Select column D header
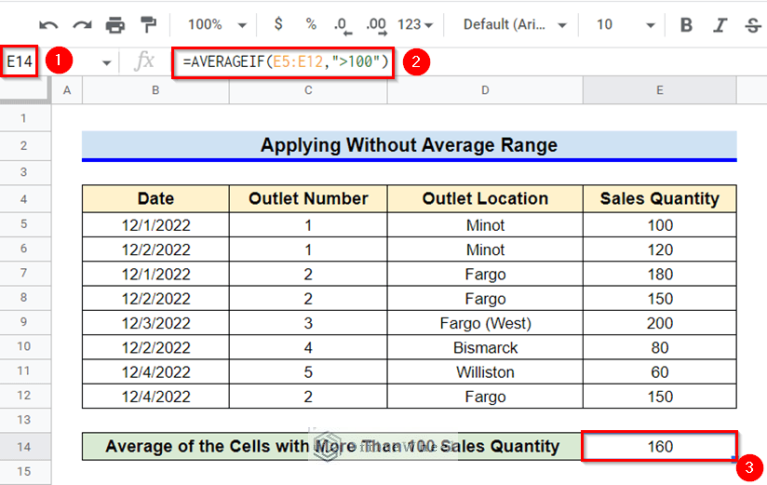This screenshot has width=767, height=485. click(485, 90)
